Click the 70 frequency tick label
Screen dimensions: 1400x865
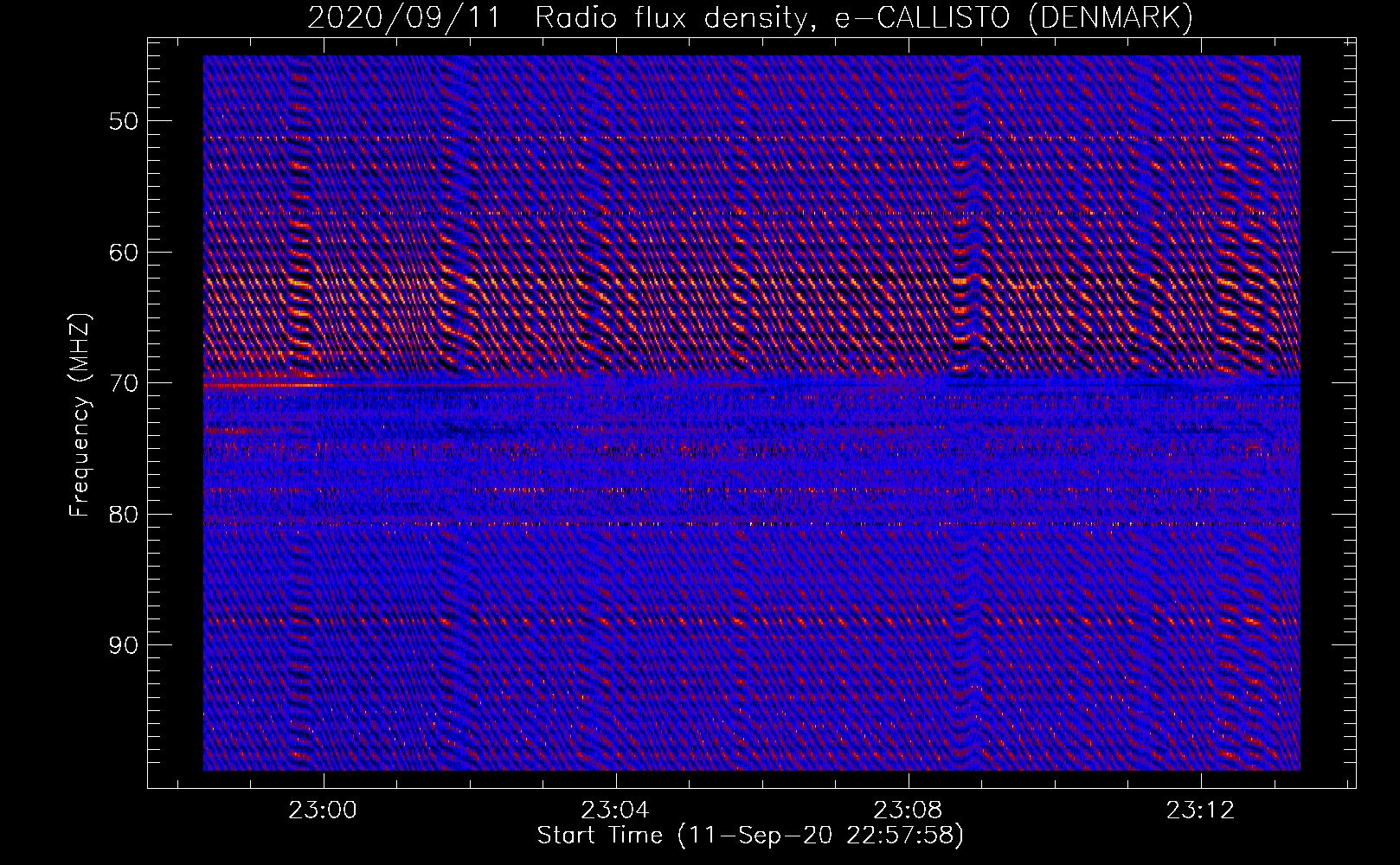tap(124, 383)
